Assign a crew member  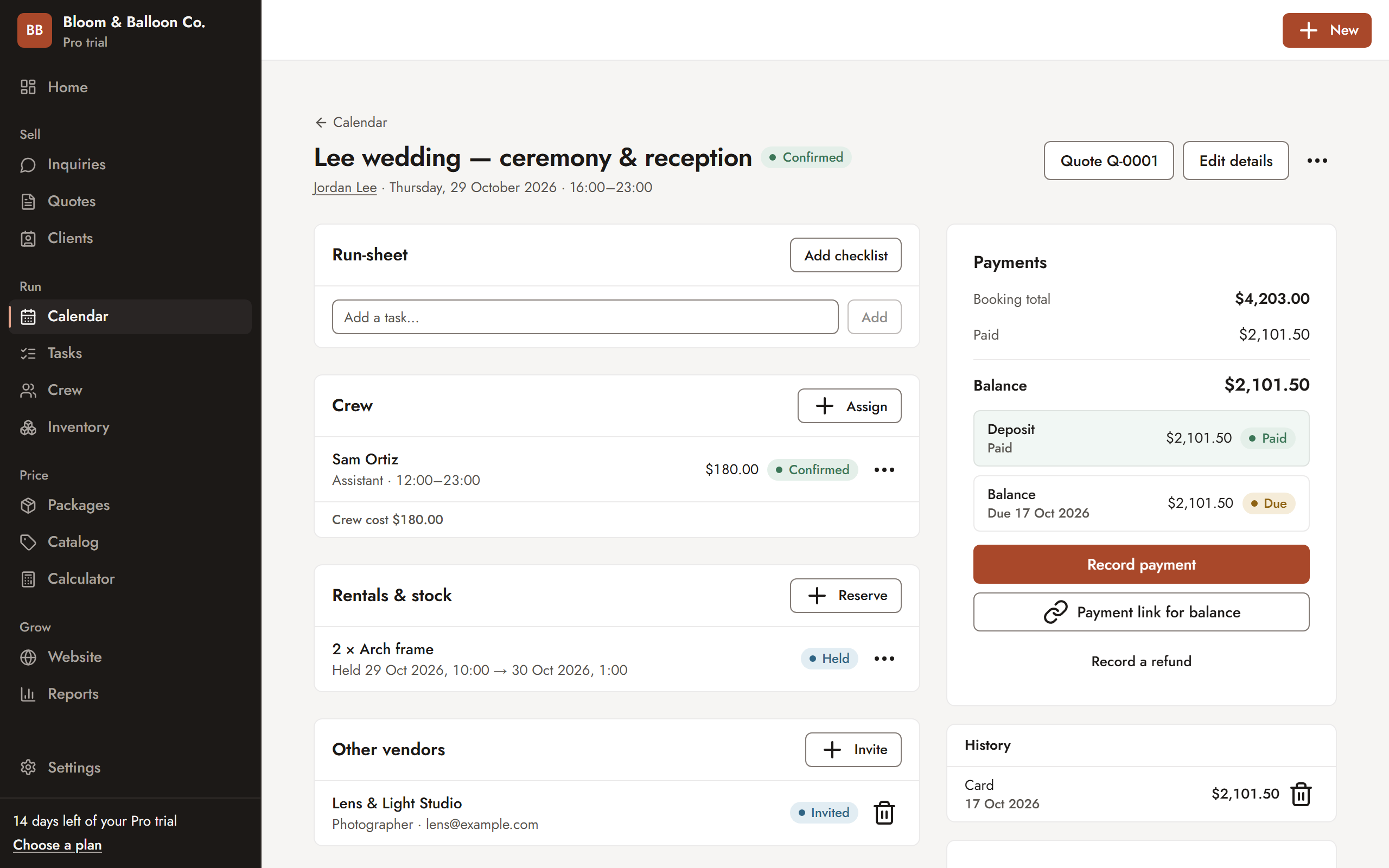click(849, 406)
